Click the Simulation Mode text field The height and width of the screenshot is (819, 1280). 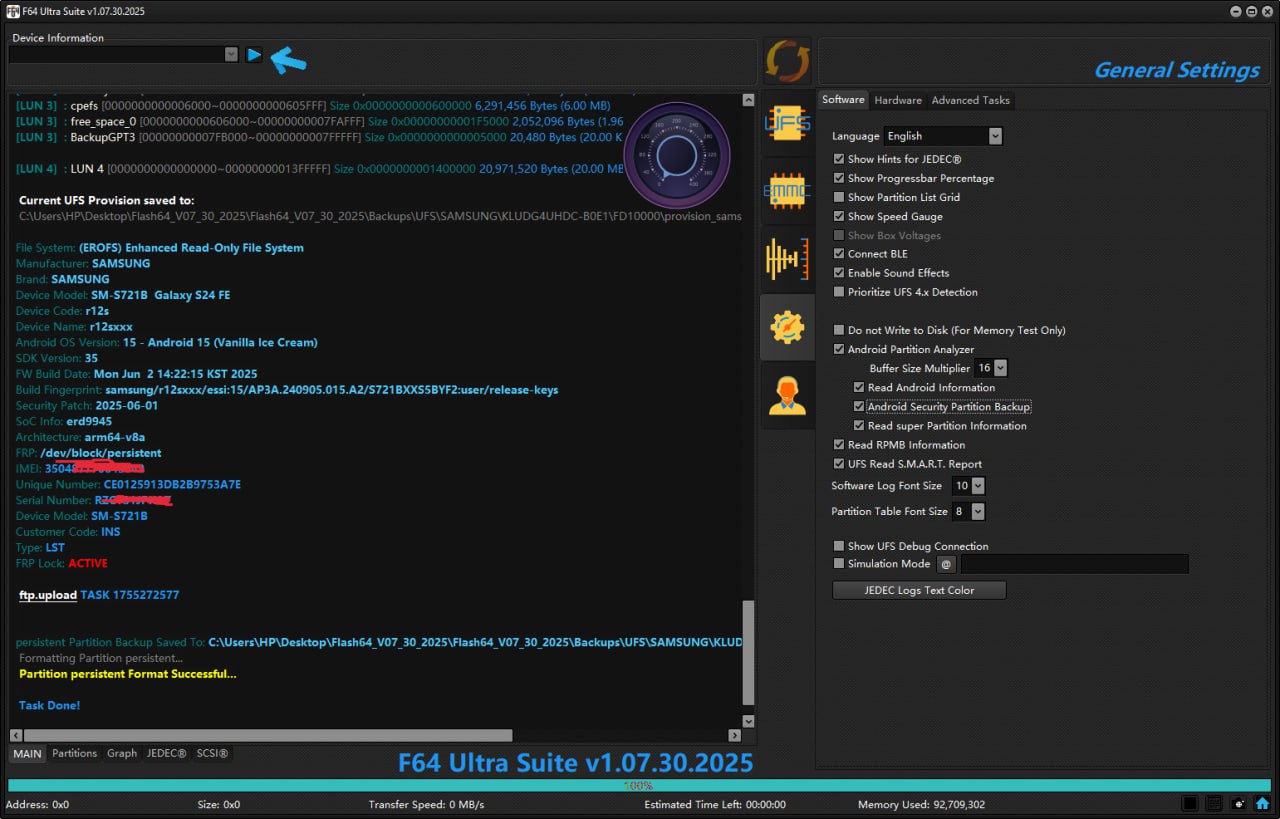[x=1074, y=564]
